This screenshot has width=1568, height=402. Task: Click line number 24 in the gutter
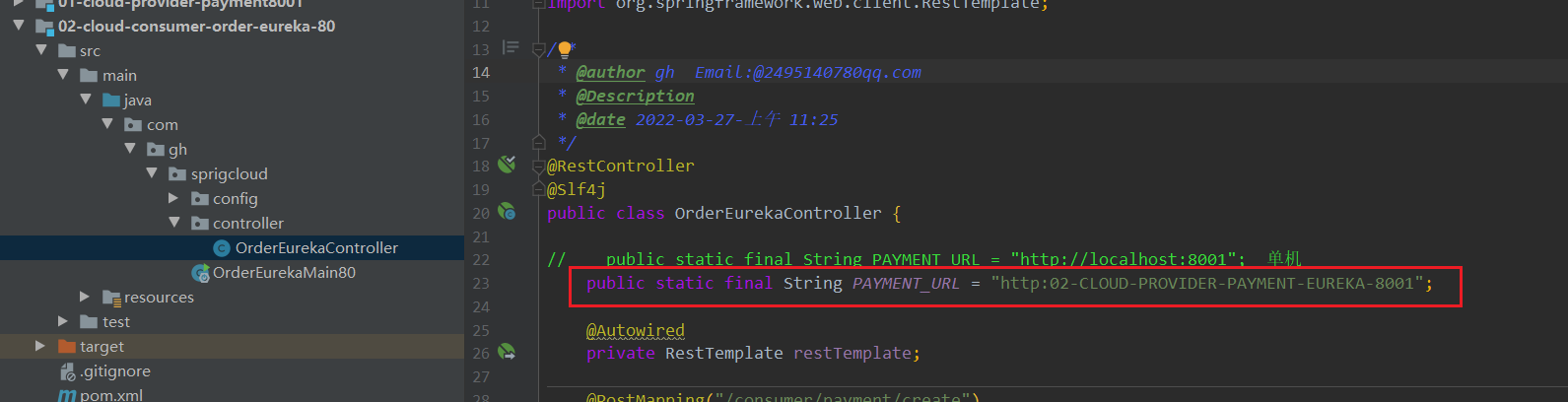481,306
